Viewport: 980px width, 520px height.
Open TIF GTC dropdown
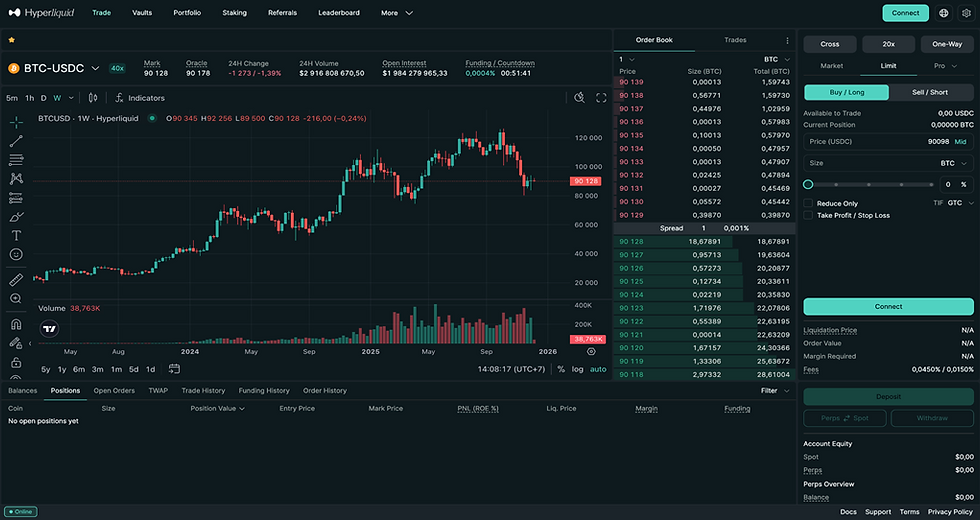click(959, 203)
